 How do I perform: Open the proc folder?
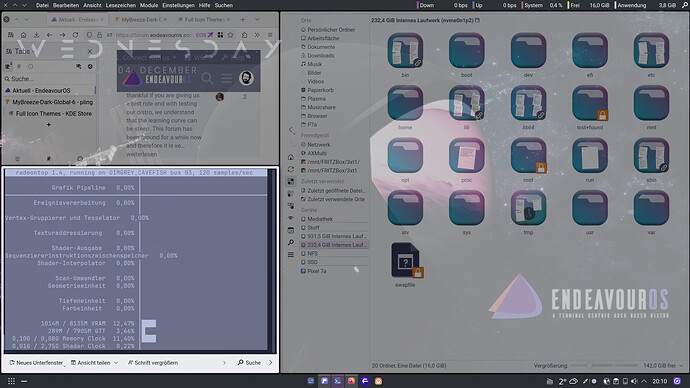(466, 155)
